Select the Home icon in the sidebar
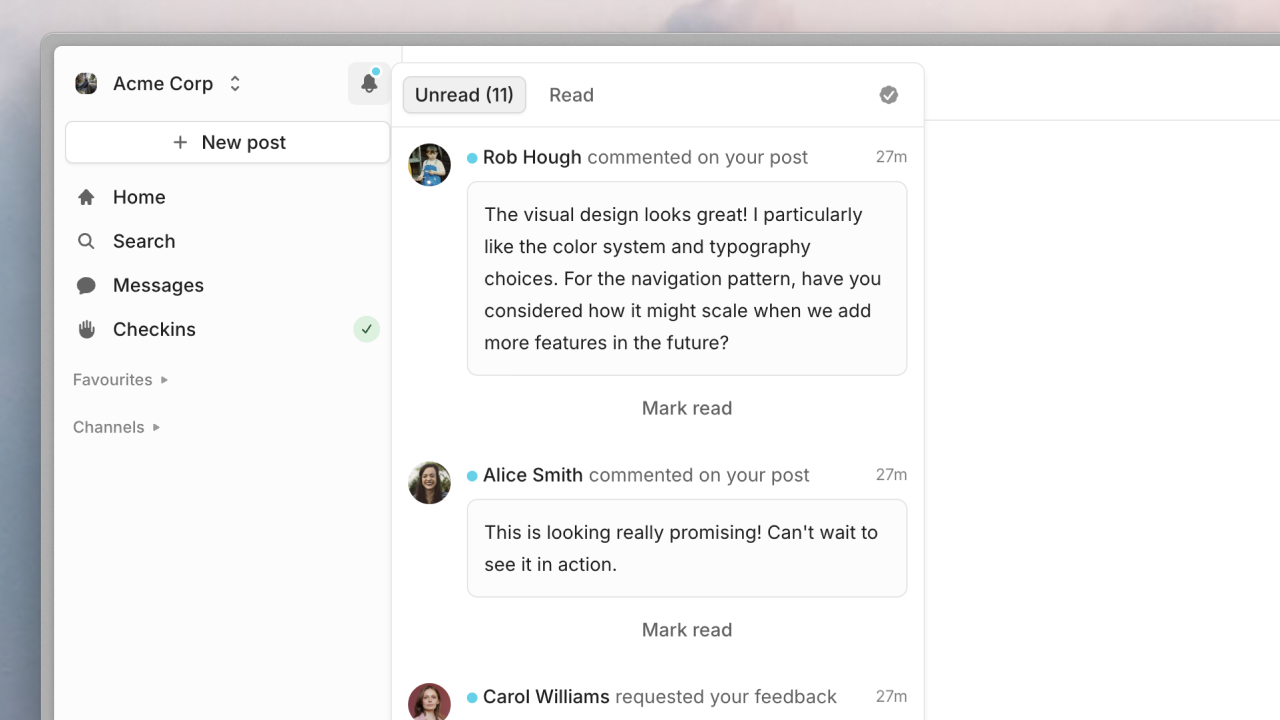 click(x=86, y=197)
